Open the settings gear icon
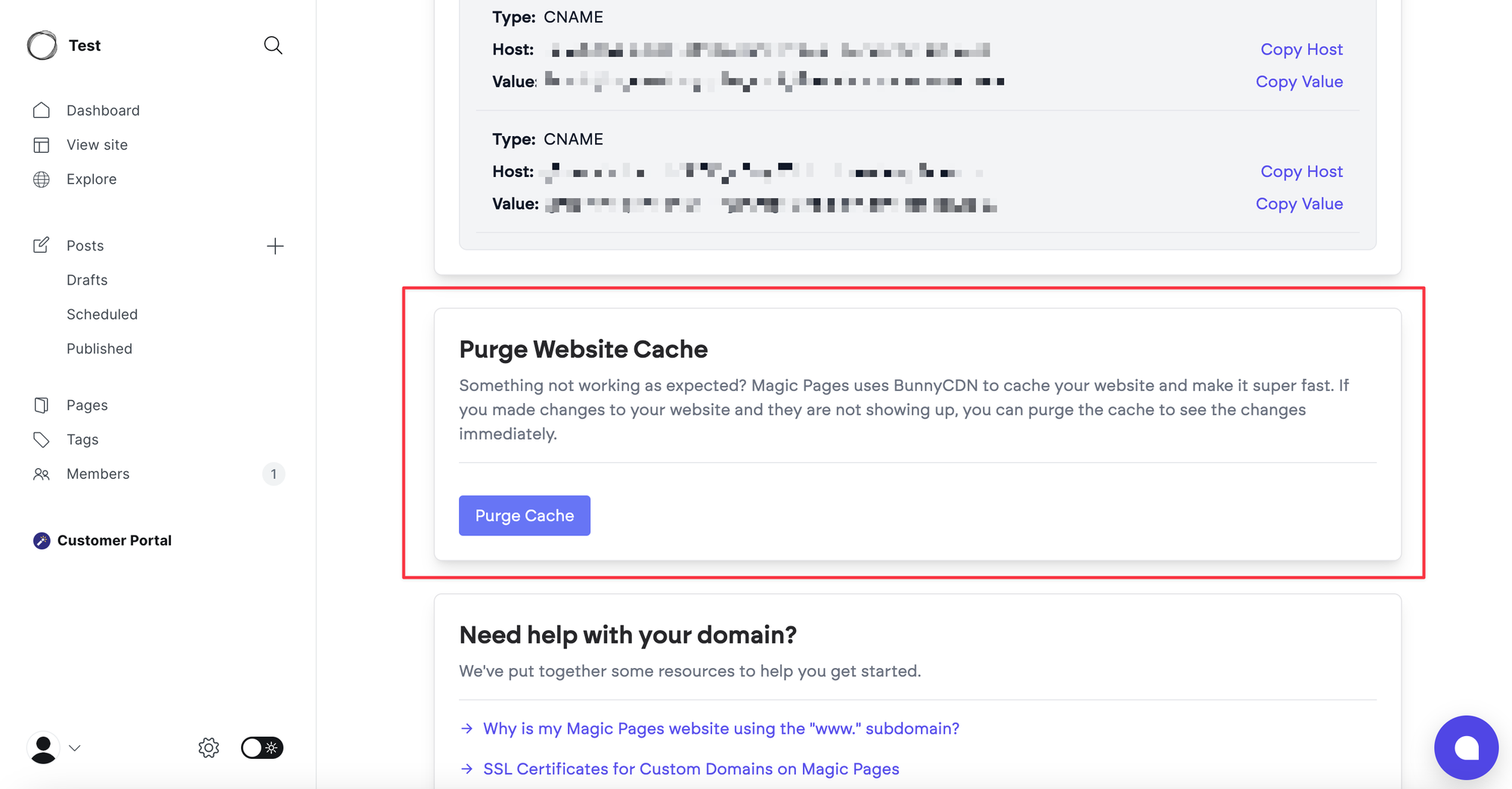Viewport: 1512px width, 789px height. pyautogui.click(x=209, y=748)
